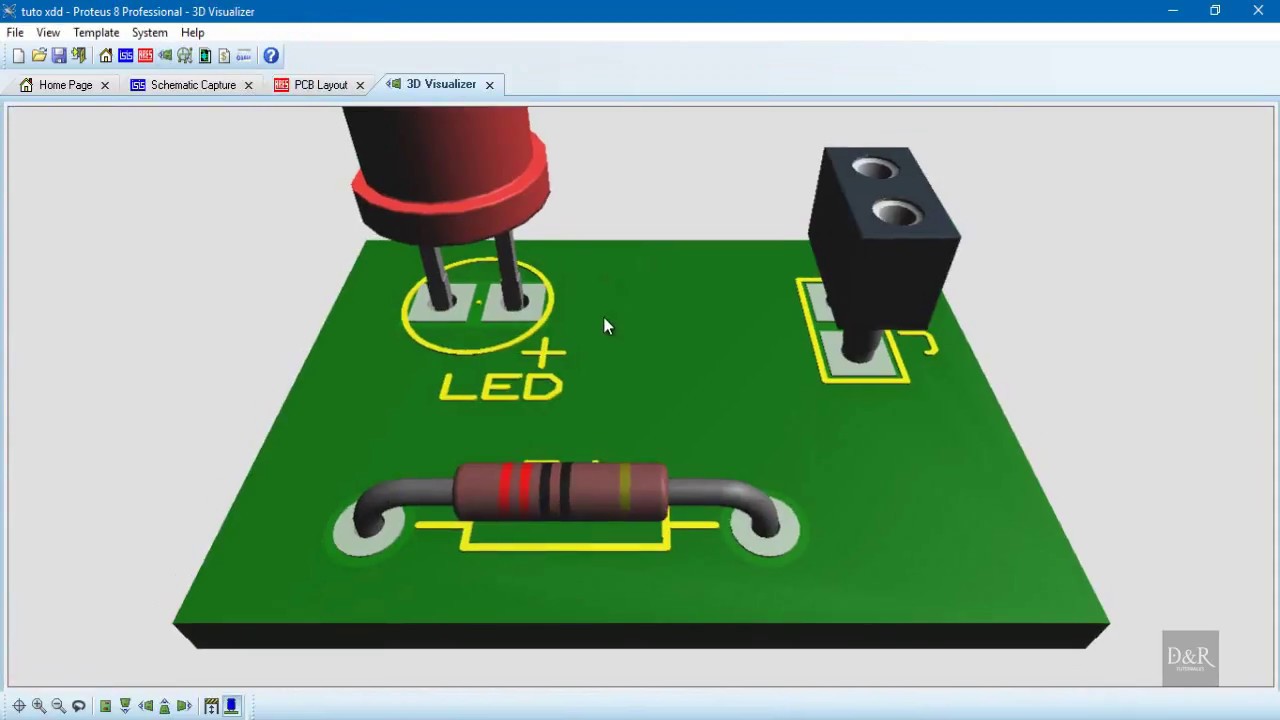Click the Close Project door icon
Screen dimensions: 1280x720
click(79, 56)
